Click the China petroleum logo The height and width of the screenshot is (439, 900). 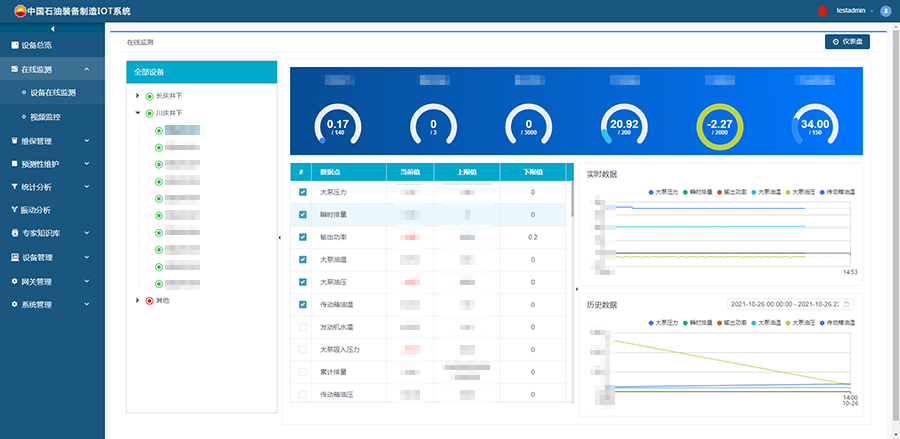pyautogui.click(x=20, y=11)
